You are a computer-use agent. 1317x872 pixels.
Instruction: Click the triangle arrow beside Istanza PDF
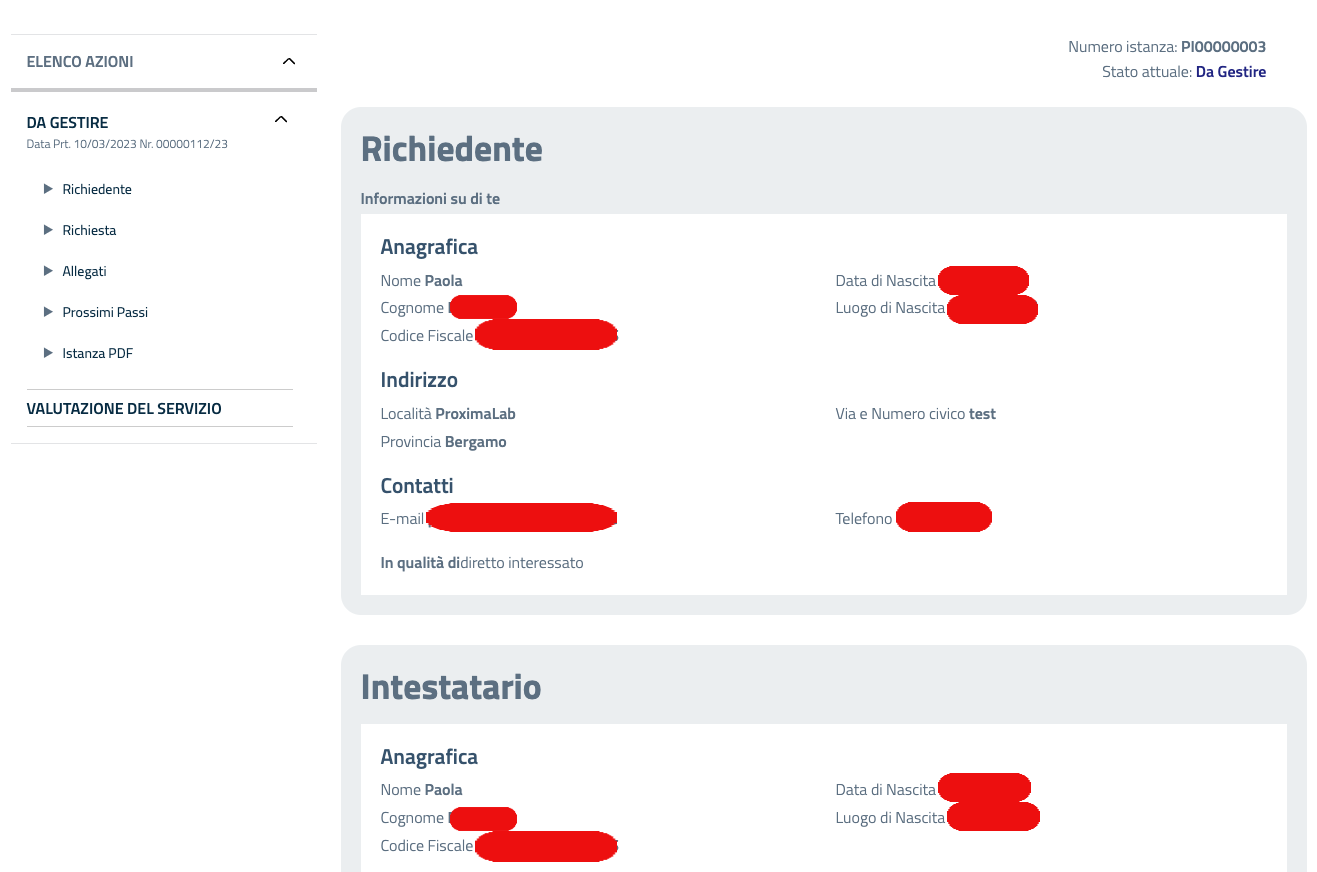tap(48, 353)
